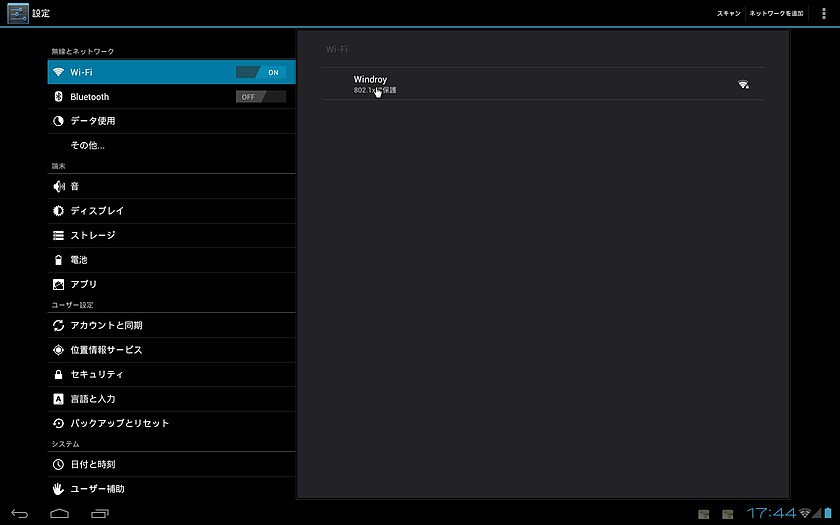This screenshot has width=840, height=525.
Task: Open その他... more network settings
Action: coord(171,145)
